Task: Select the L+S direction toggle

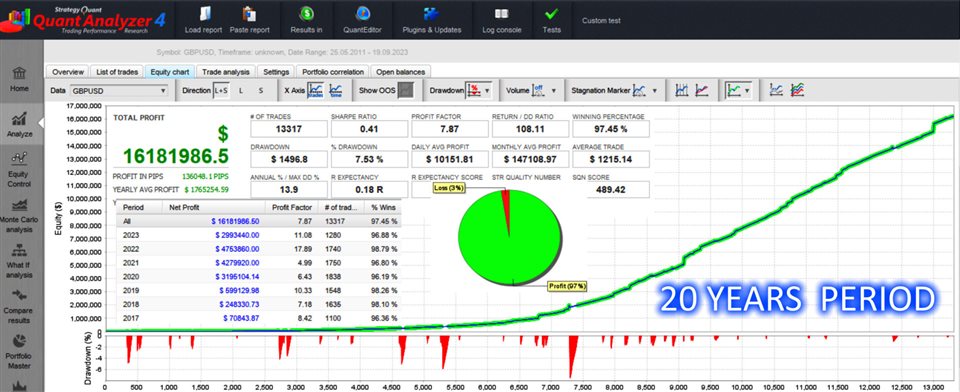Action: (221, 91)
